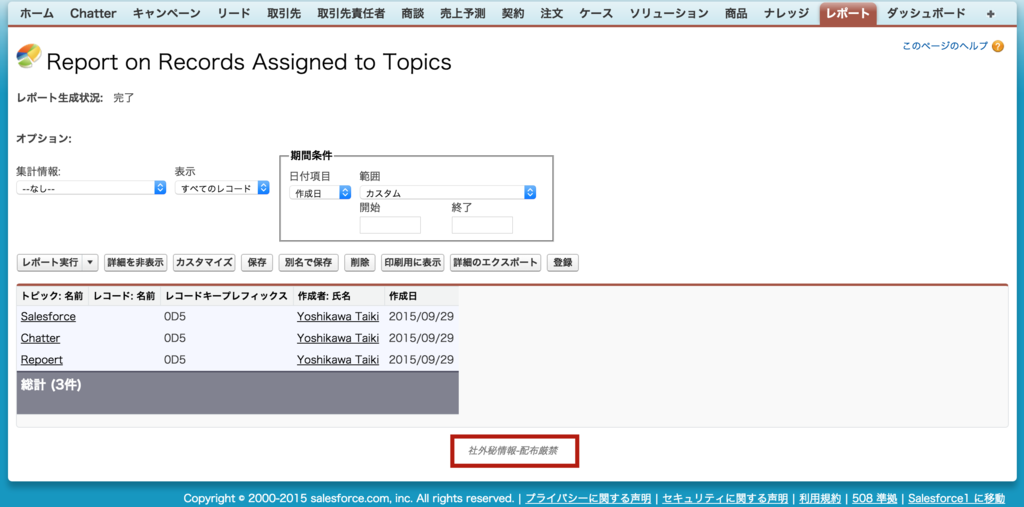The image size is (1024, 507).
Task: Open the 取引先 tab
Action: pos(284,14)
